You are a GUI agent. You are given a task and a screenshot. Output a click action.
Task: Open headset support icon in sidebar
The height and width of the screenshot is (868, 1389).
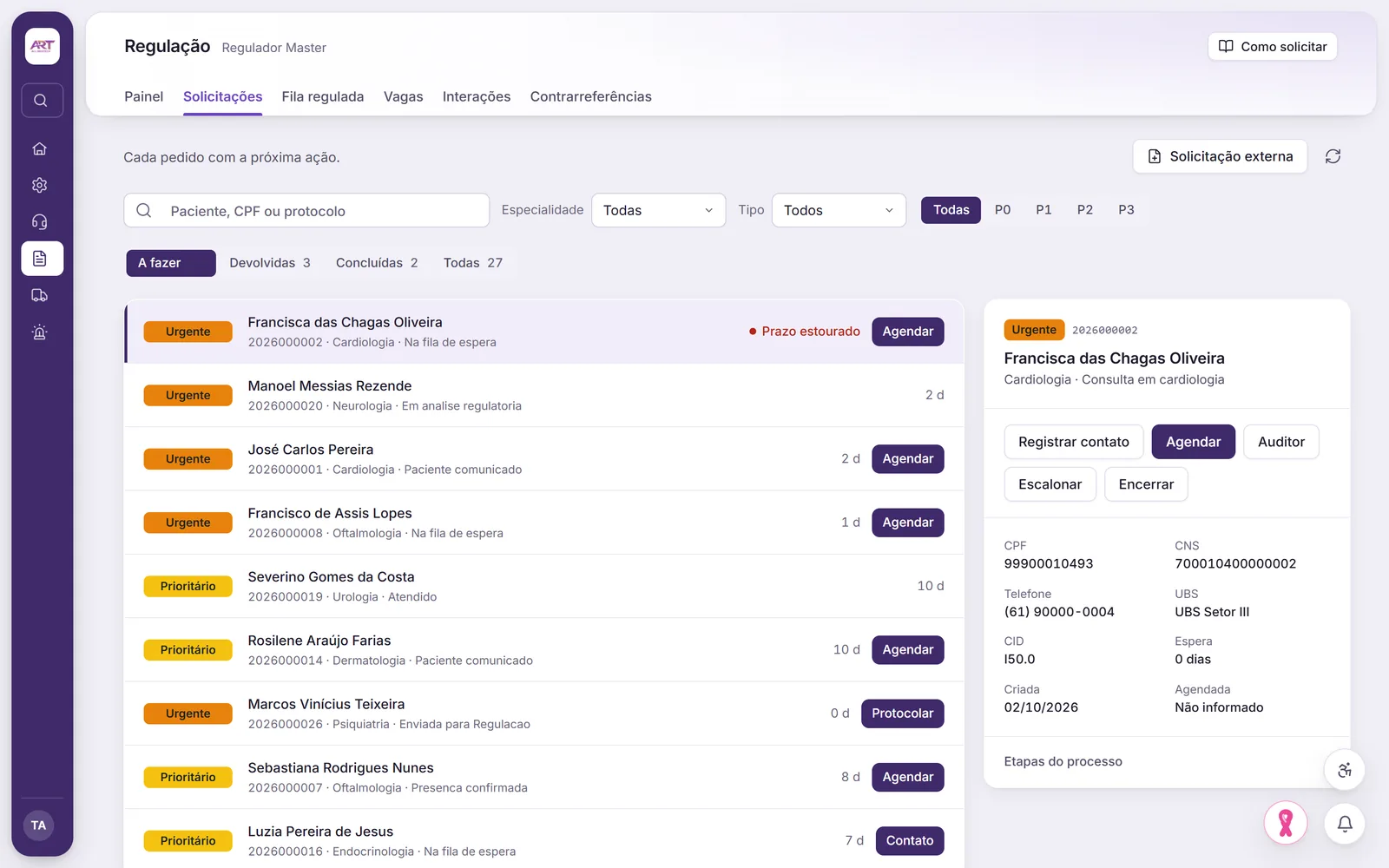tap(40, 222)
